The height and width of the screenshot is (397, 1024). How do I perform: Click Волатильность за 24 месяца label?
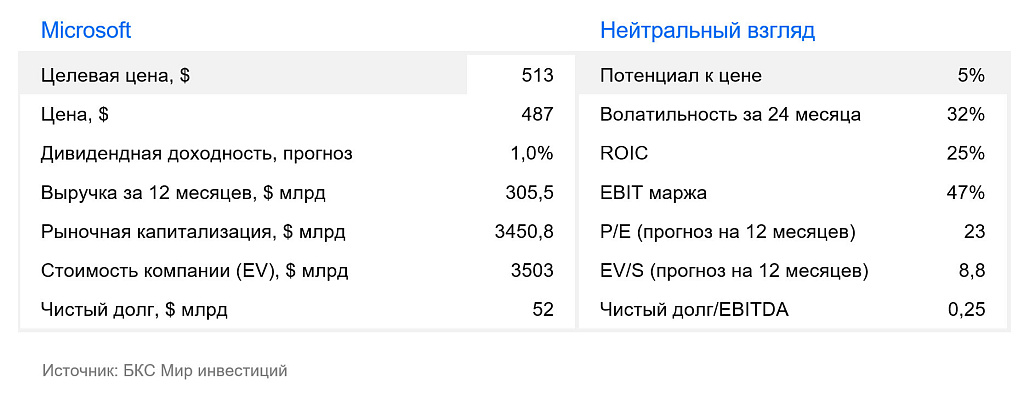click(x=730, y=115)
